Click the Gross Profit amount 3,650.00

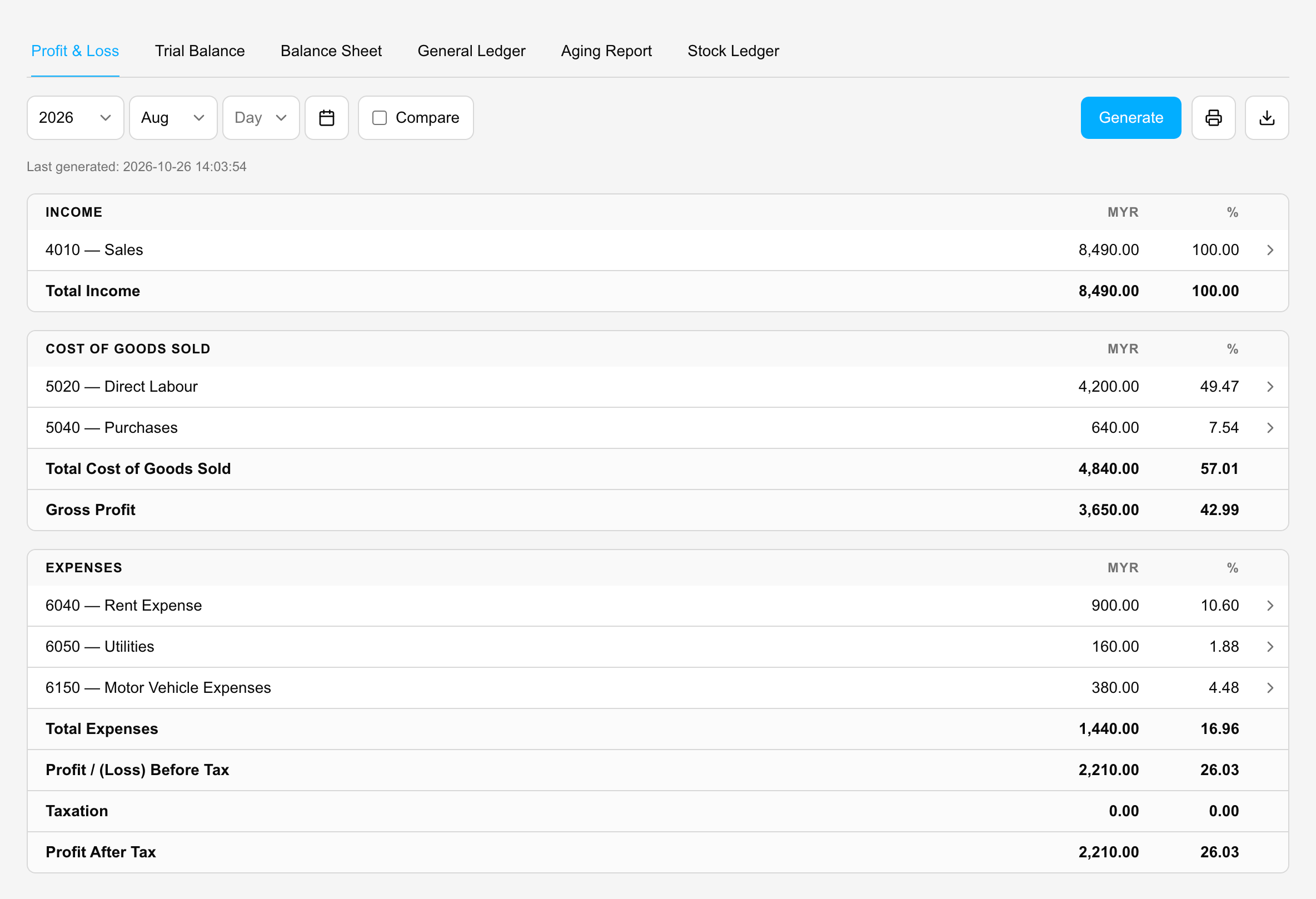[1108, 510]
